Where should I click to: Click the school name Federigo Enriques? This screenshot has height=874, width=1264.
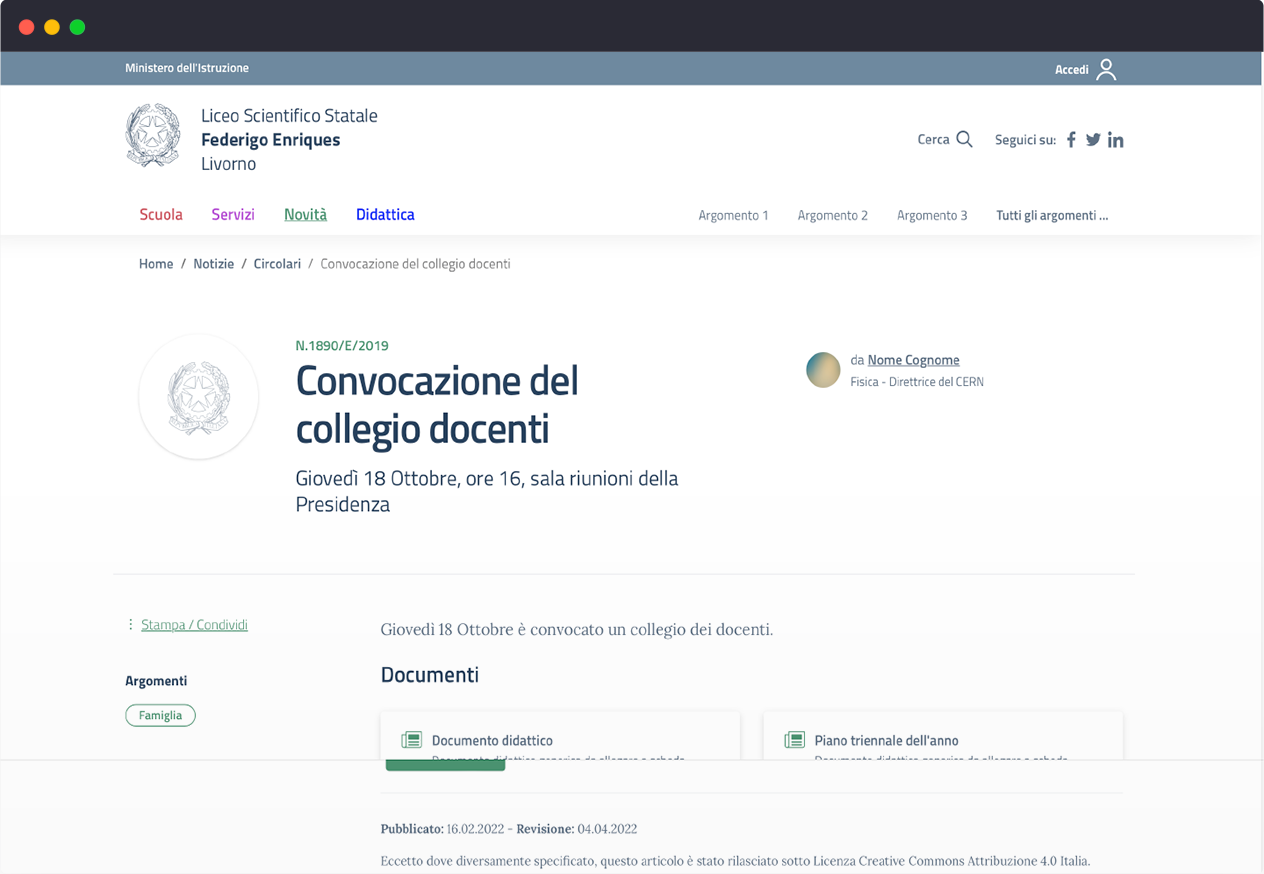[271, 140]
